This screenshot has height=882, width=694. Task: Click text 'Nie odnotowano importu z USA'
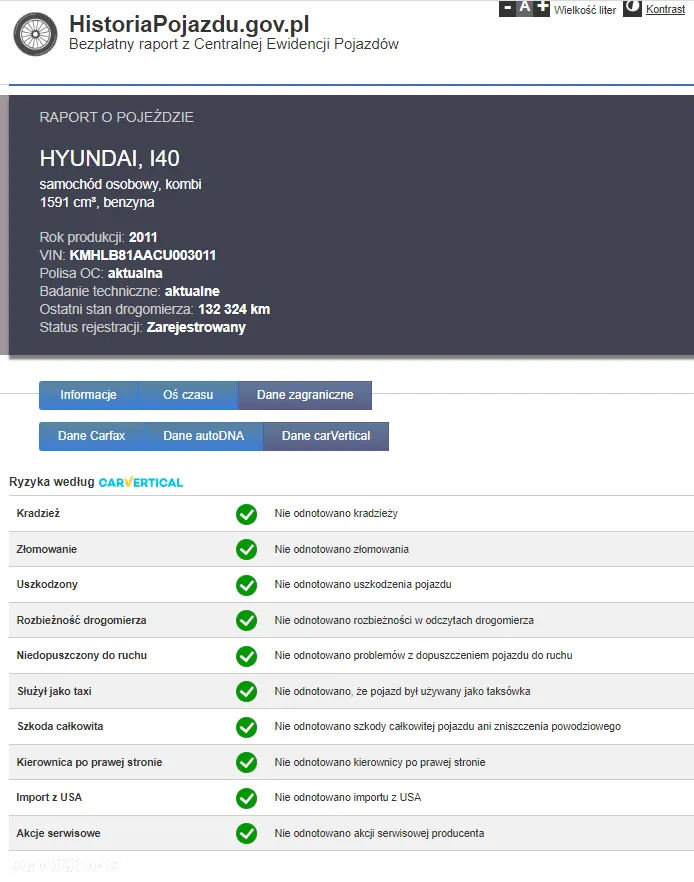click(348, 798)
